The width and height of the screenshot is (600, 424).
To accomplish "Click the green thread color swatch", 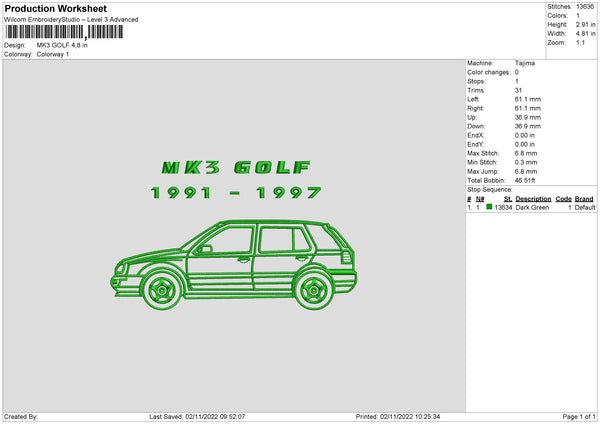I will pyautogui.click(x=489, y=207).
